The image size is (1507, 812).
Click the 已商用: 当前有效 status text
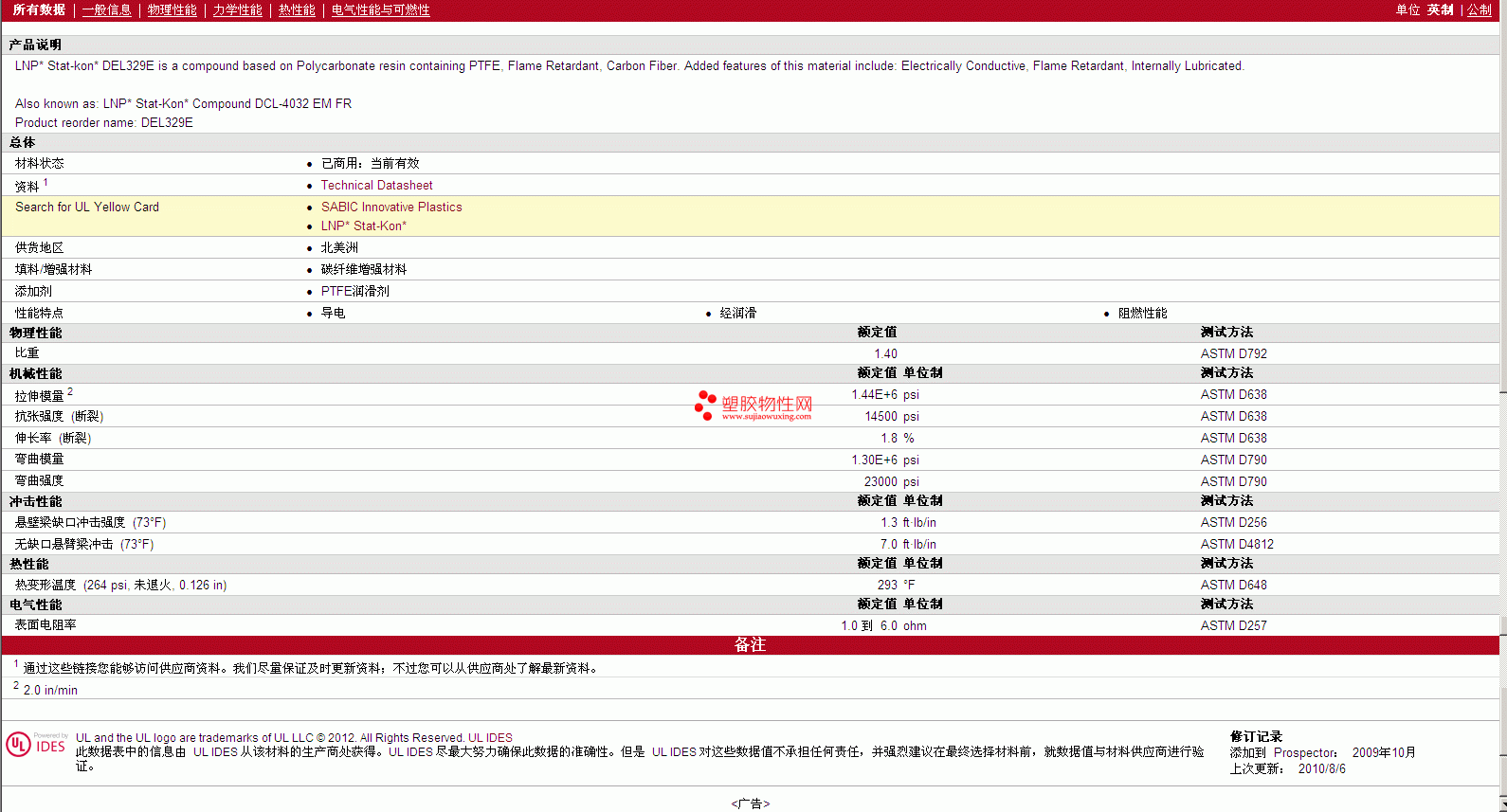370,164
